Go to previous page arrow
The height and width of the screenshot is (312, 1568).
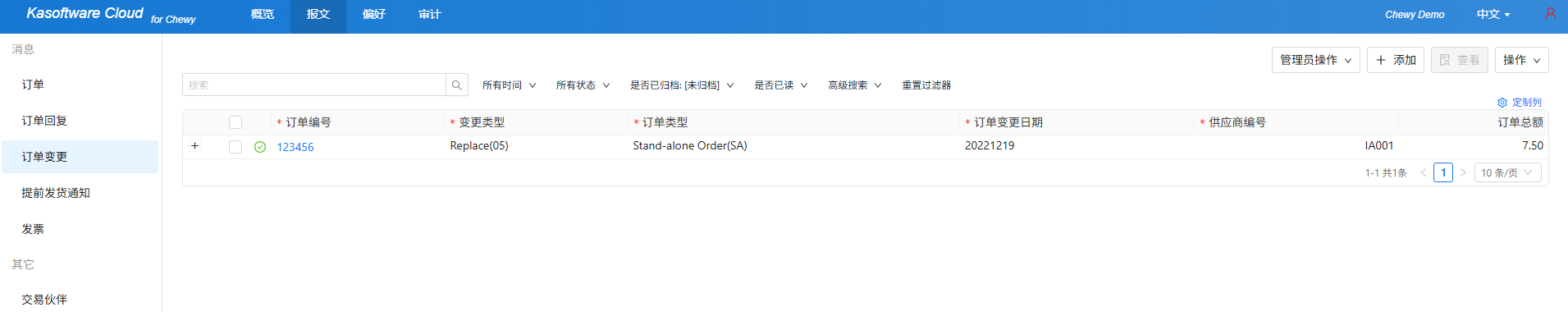[x=1424, y=172]
